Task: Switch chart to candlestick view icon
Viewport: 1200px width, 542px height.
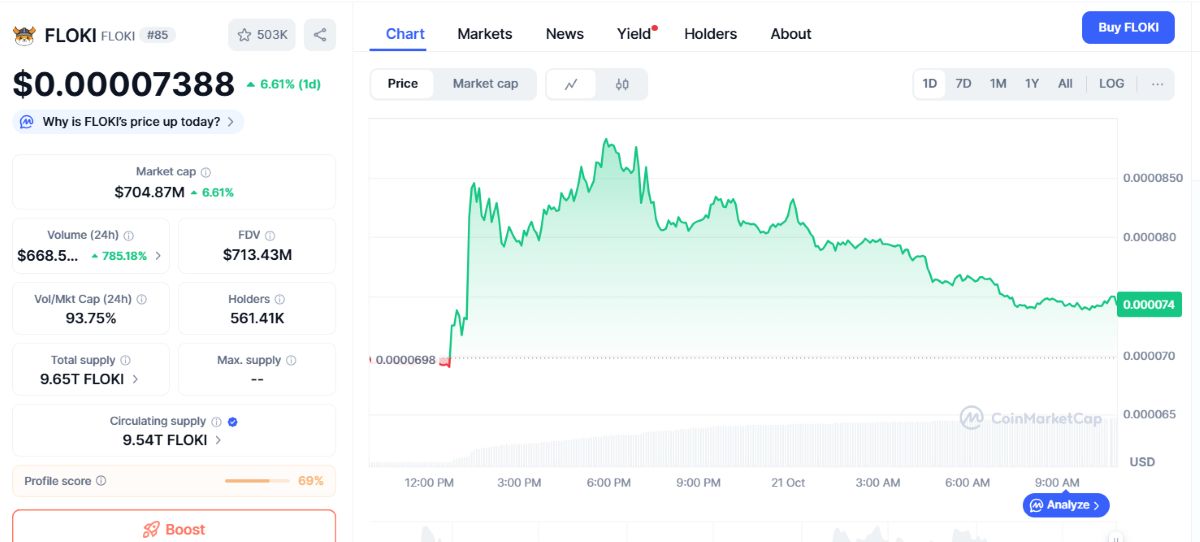Action: [622, 84]
